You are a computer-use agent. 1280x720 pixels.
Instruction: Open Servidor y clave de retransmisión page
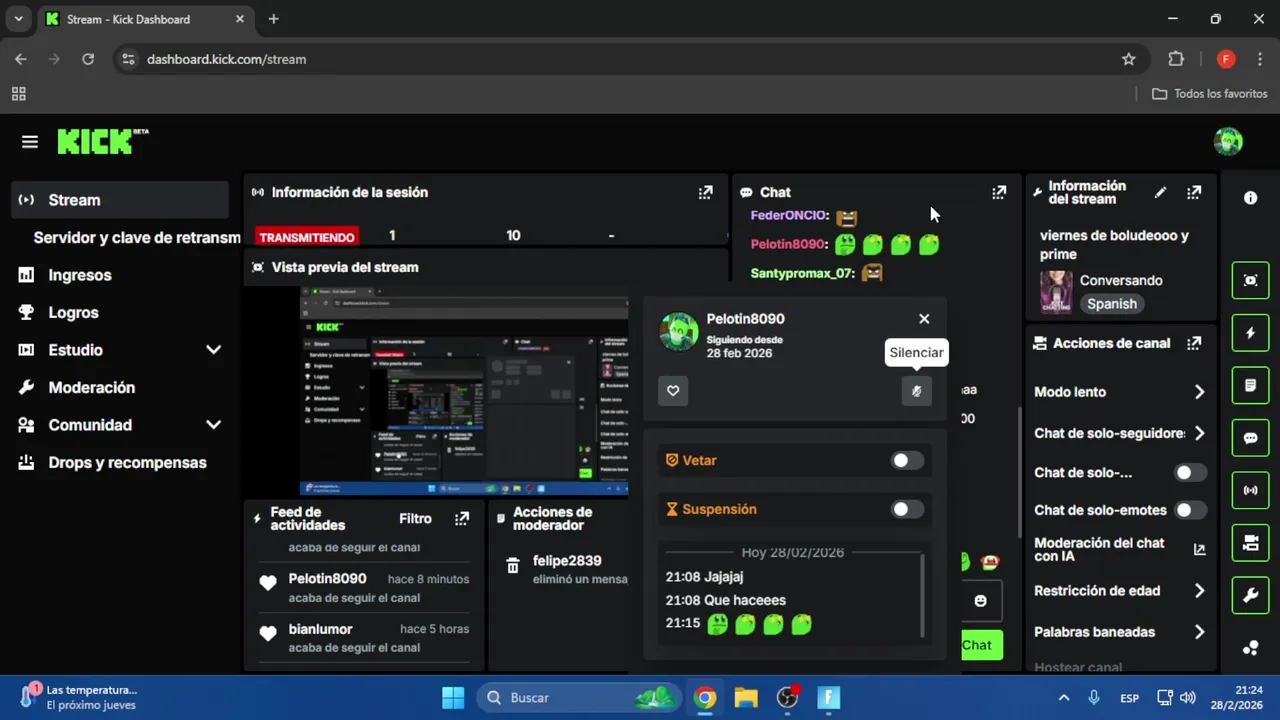pos(137,237)
